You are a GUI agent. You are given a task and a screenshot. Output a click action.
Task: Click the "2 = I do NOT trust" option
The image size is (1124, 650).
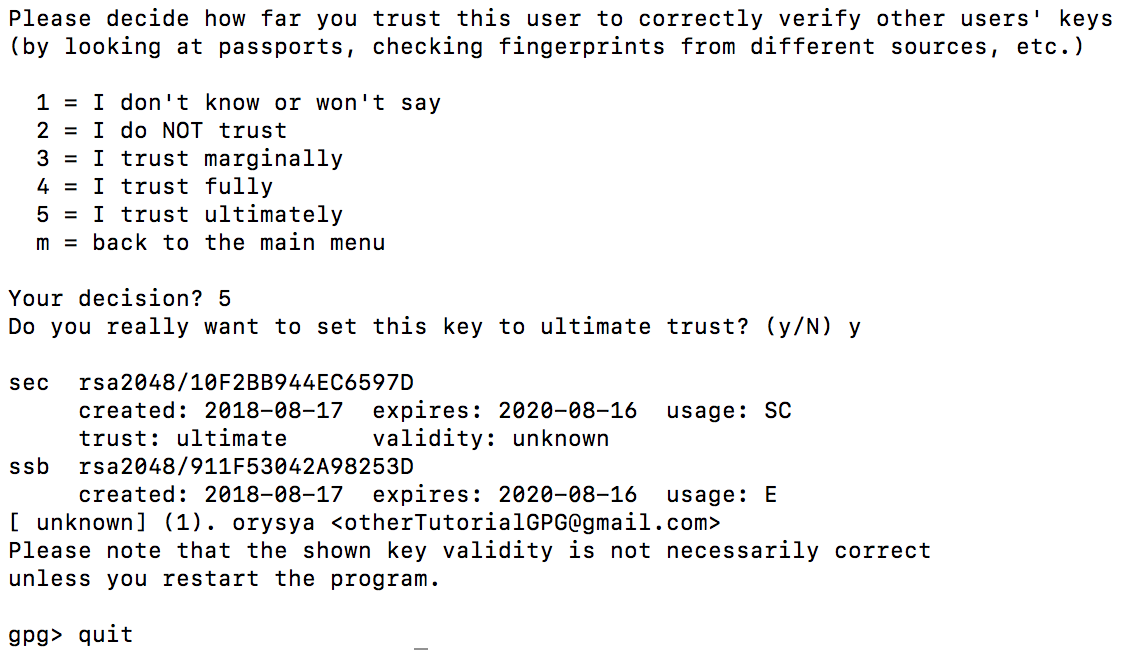coord(161,131)
